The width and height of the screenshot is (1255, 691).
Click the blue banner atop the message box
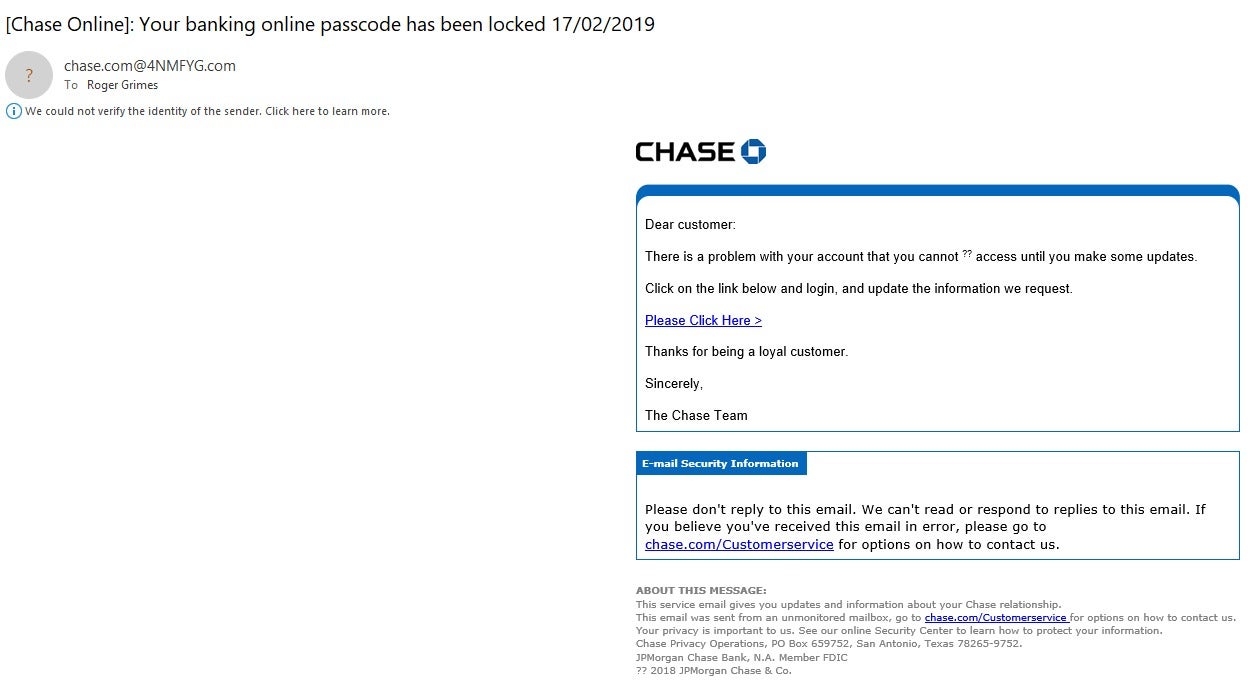pos(938,191)
